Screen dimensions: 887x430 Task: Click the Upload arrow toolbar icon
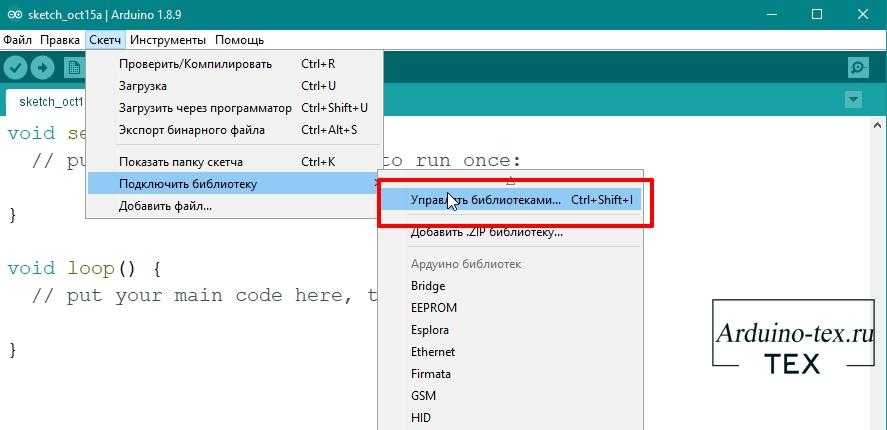pos(42,67)
